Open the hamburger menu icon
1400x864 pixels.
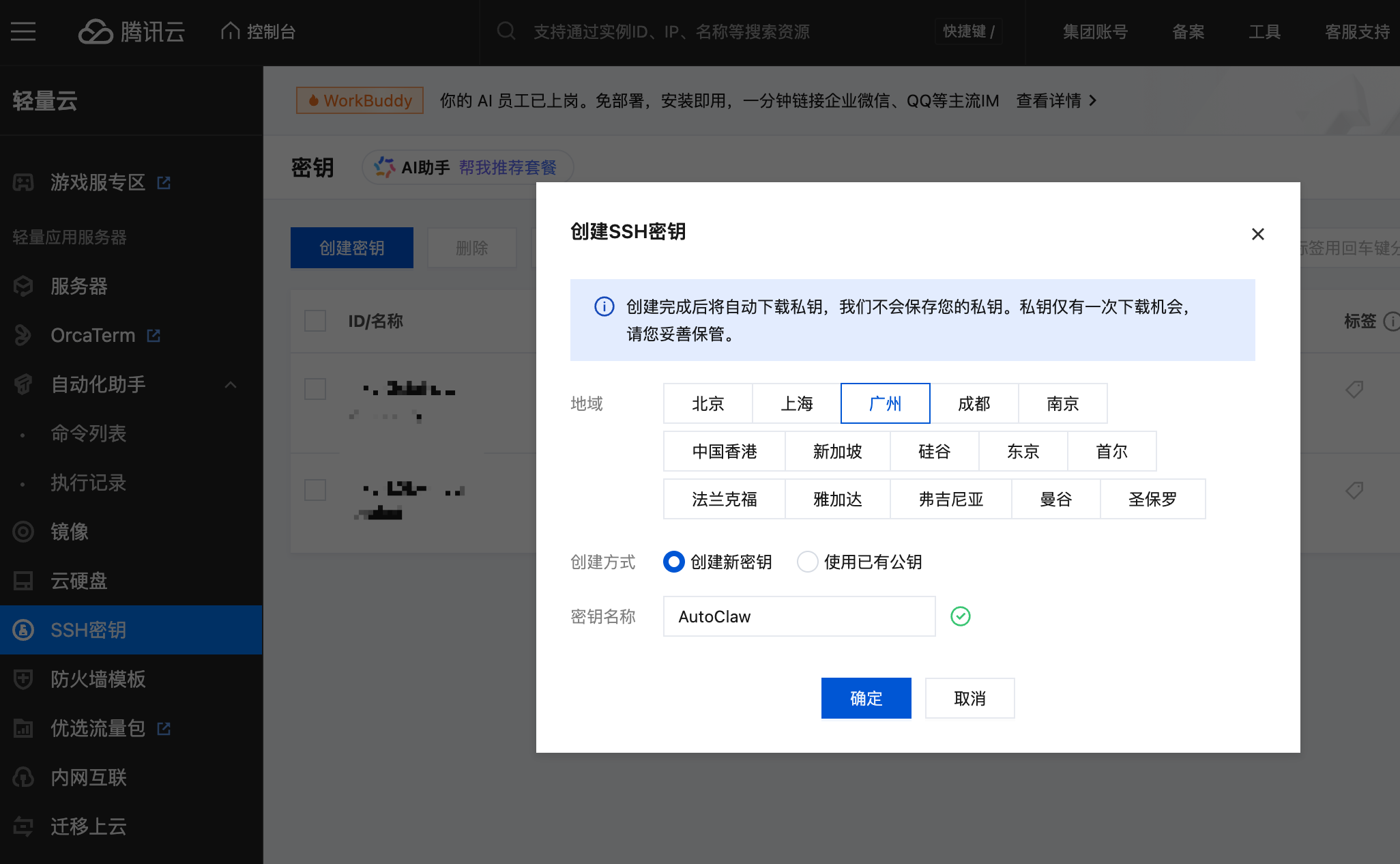click(x=23, y=31)
